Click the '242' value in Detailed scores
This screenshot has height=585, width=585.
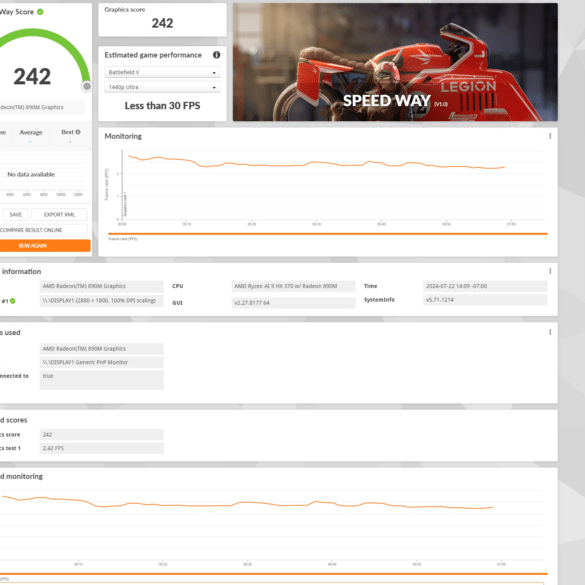pyautogui.click(x=101, y=435)
